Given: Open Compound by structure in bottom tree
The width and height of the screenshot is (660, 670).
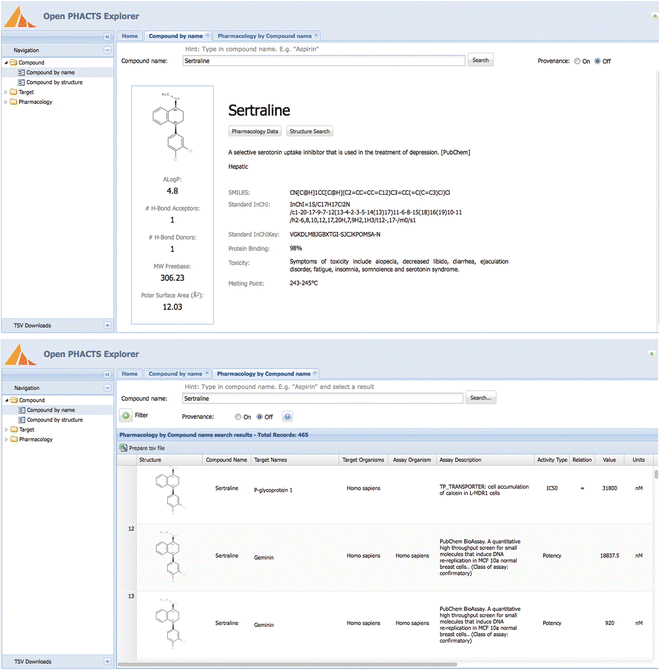Looking at the screenshot, I should [x=55, y=420].
